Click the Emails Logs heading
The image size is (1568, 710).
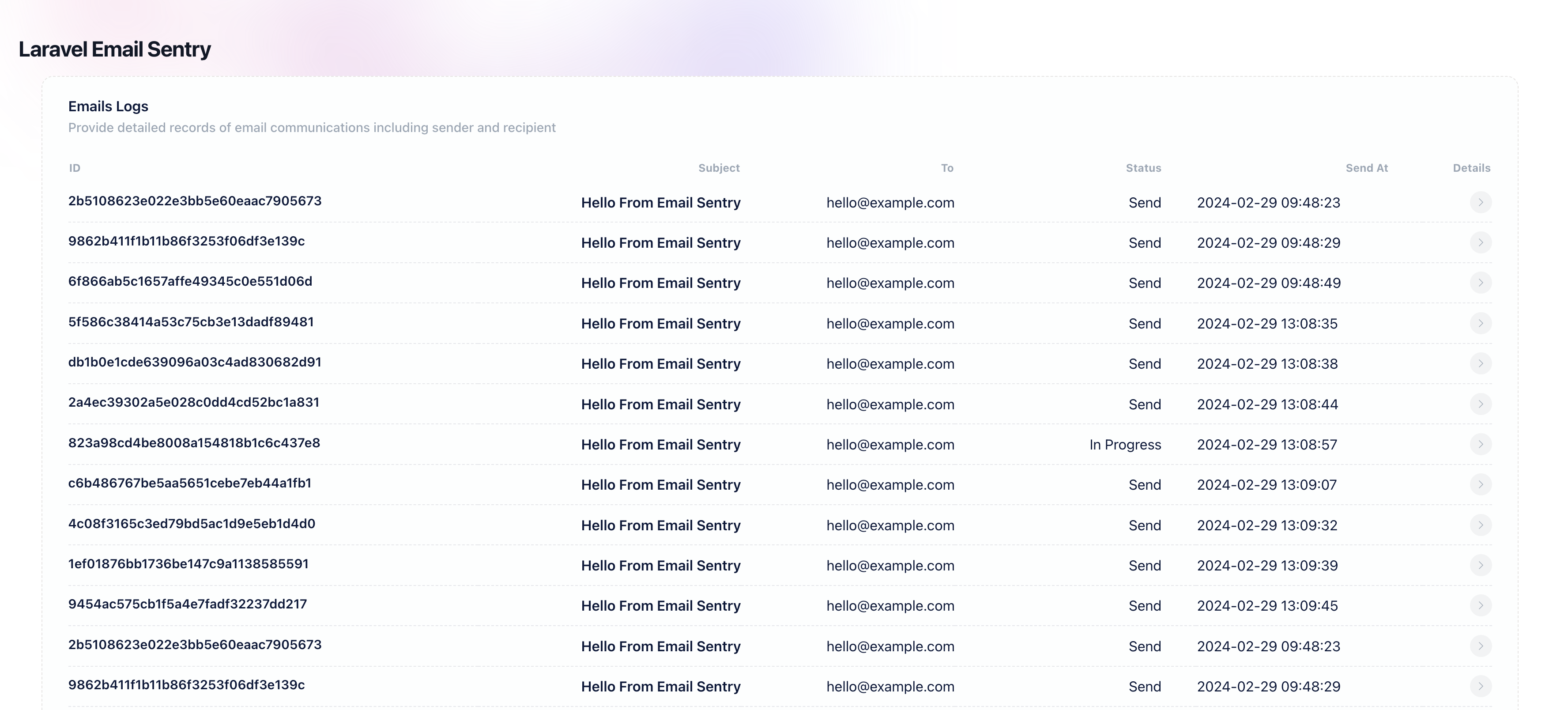coord(108,106)
